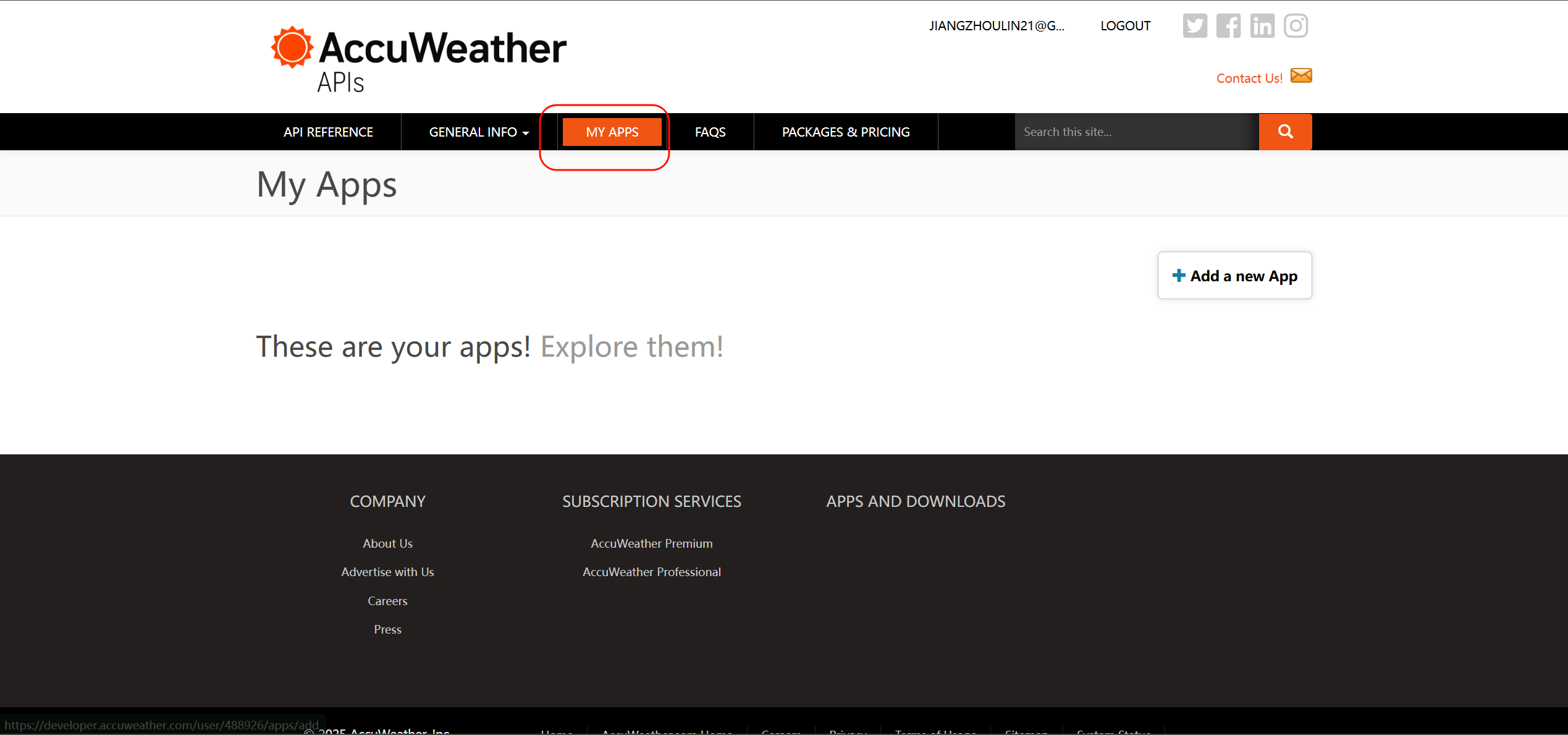Click the Contact Us envelope icon
This screenshot has height=735, width=1568.
1301,75
